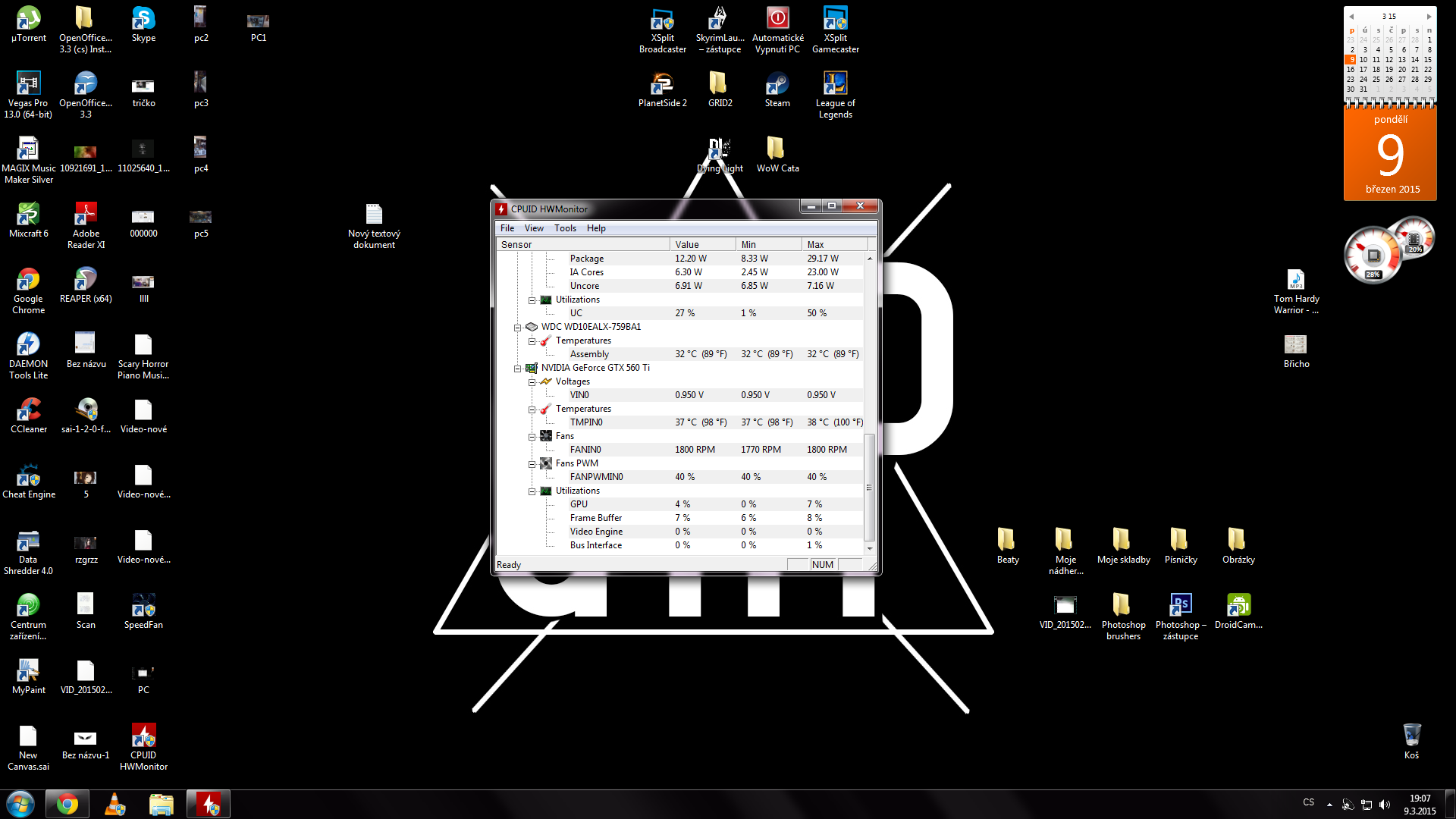Collapse the WDC WD10EALX-759BA1 drive node
Image resolution: width=1456 pixels, height=819 pixels.
click(x=517, y=328)
